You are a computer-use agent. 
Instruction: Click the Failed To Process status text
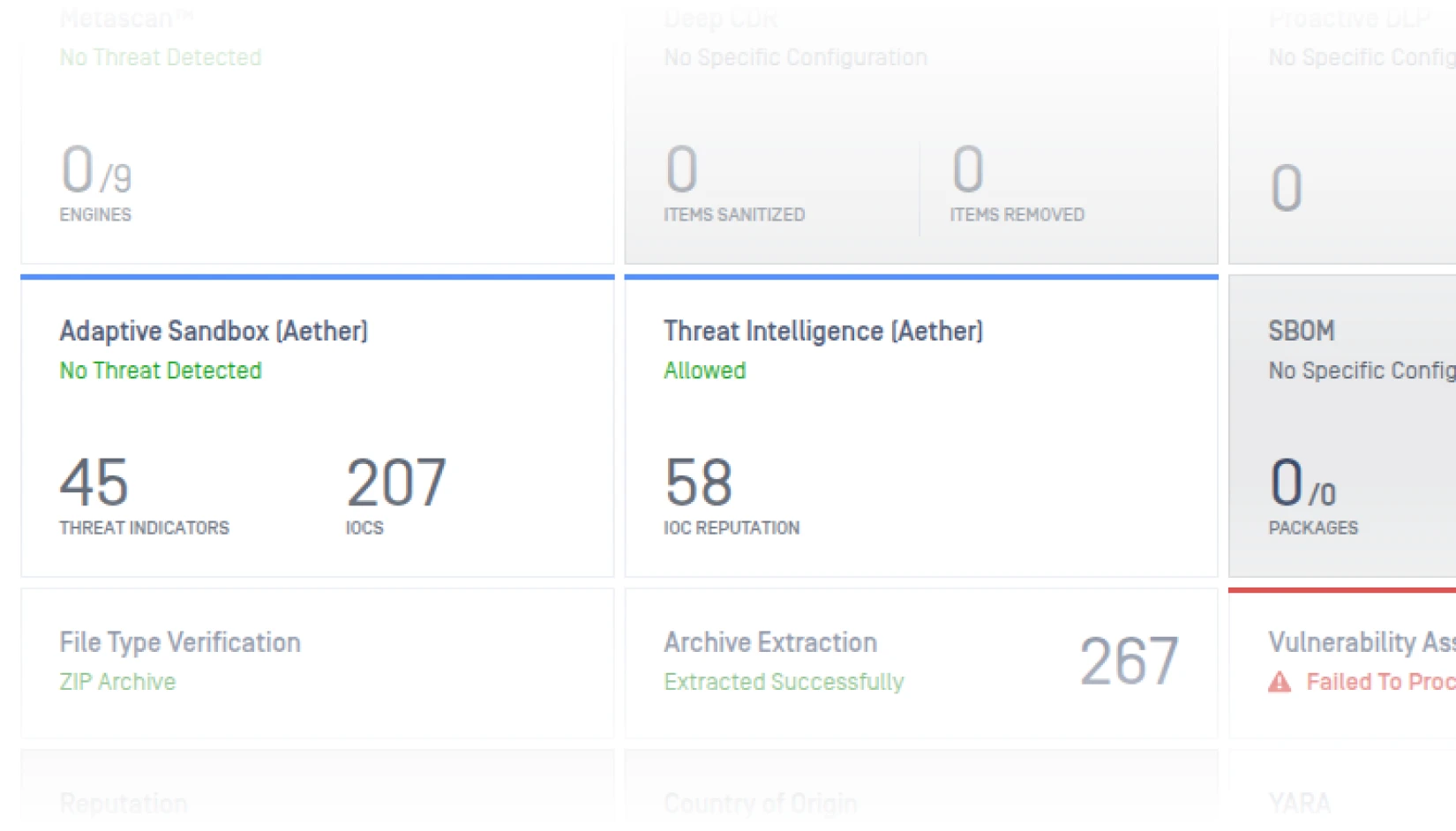(x=1380, y=682)
